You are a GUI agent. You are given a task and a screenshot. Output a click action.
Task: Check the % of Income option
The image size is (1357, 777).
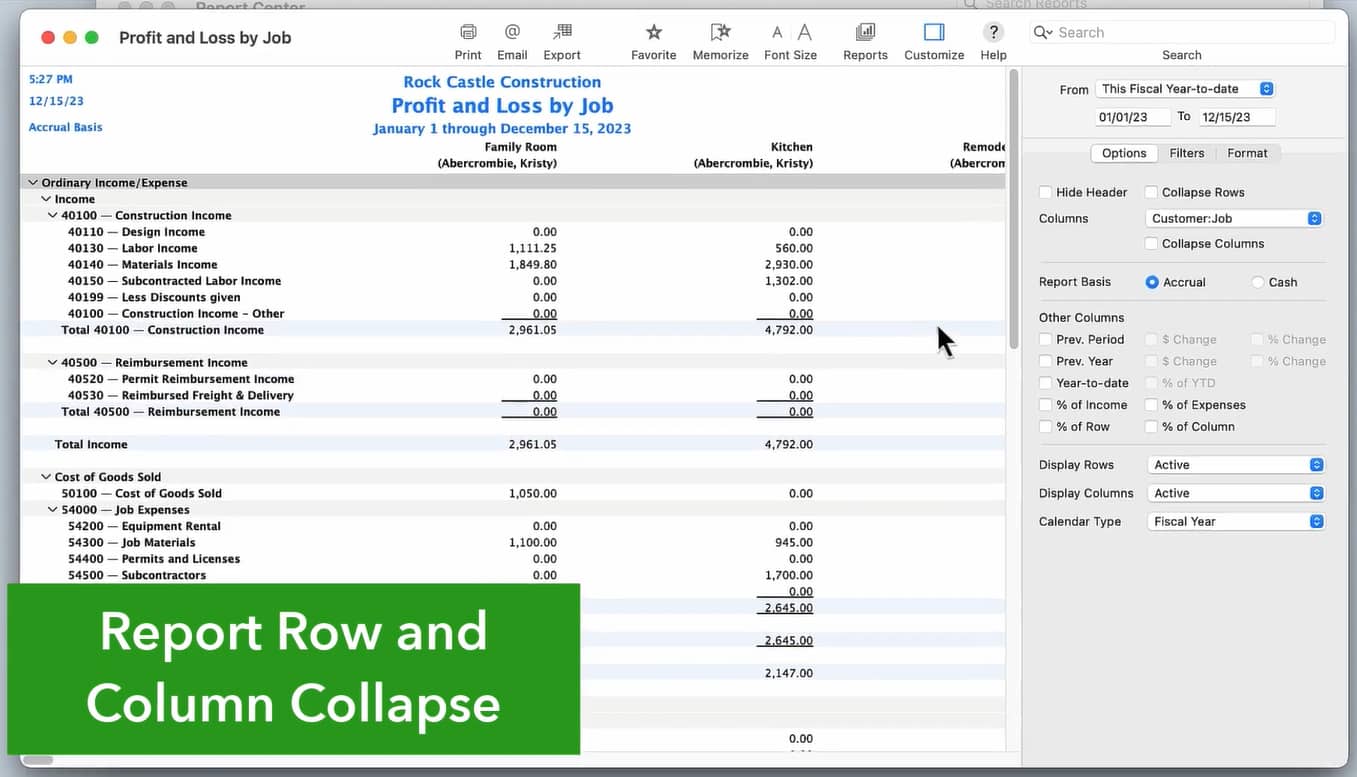[x=1045, y=405]
